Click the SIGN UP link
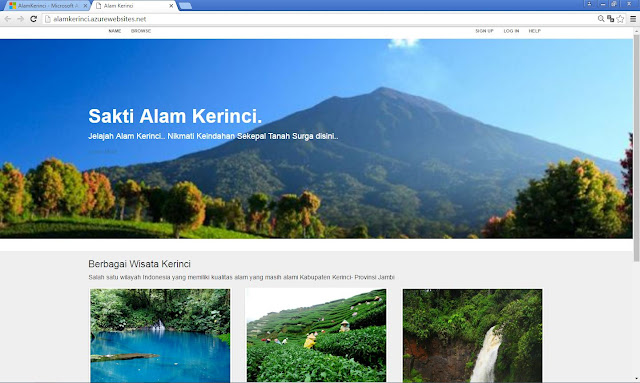Viewport: 640px width, 383px height. click(x=484, y=31)
